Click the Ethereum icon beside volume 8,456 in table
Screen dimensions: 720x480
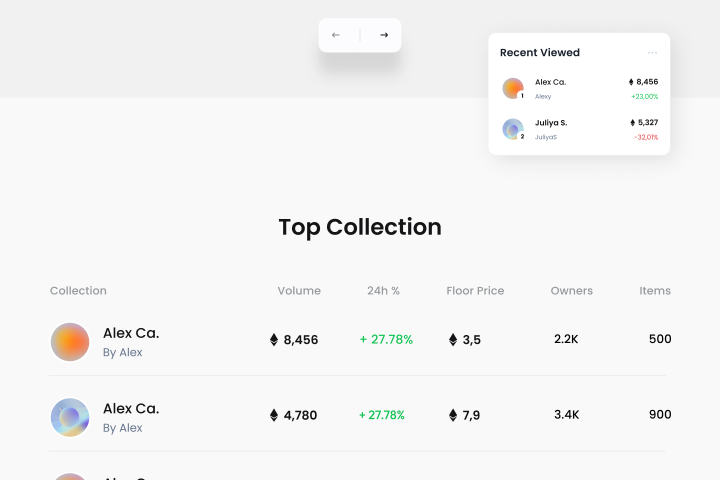click(x=274, y=339)
